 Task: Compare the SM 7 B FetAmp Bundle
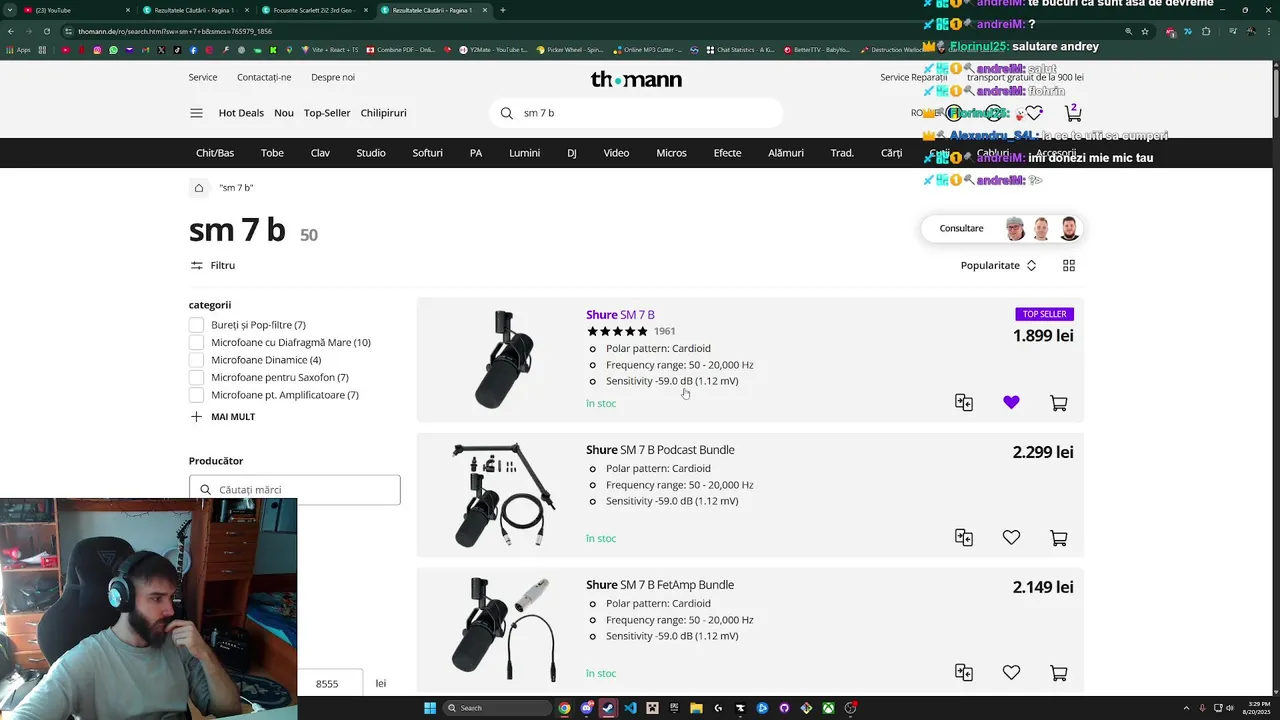tap(964, 672)
